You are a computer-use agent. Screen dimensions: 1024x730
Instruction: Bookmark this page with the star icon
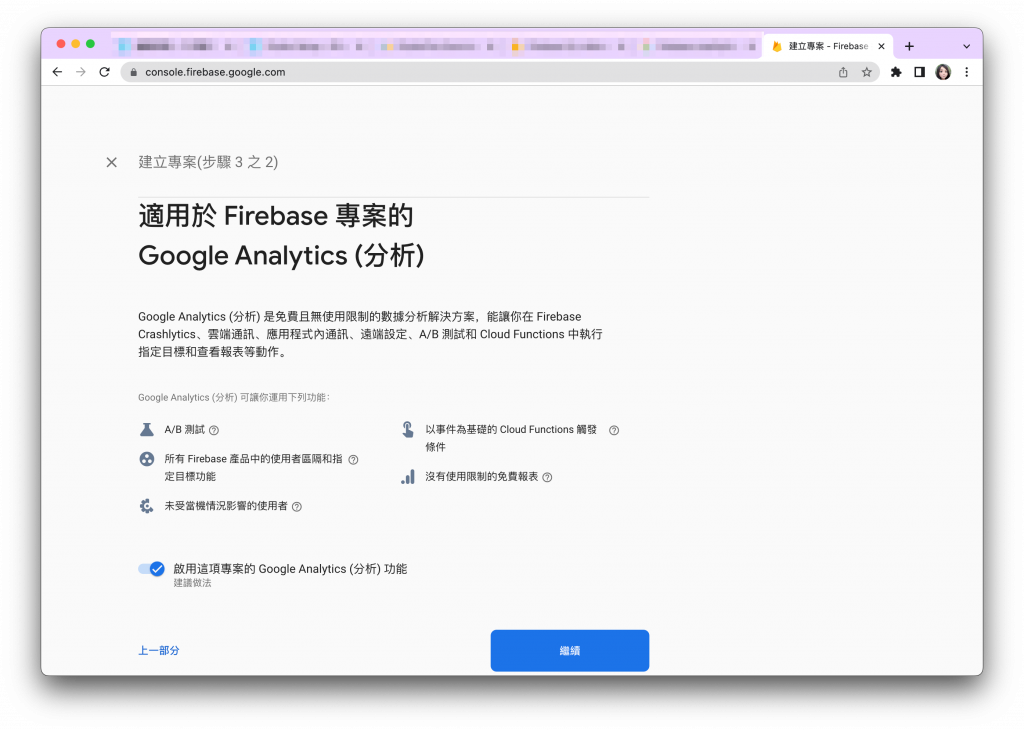pyautogui.click(x=867, y=72)
